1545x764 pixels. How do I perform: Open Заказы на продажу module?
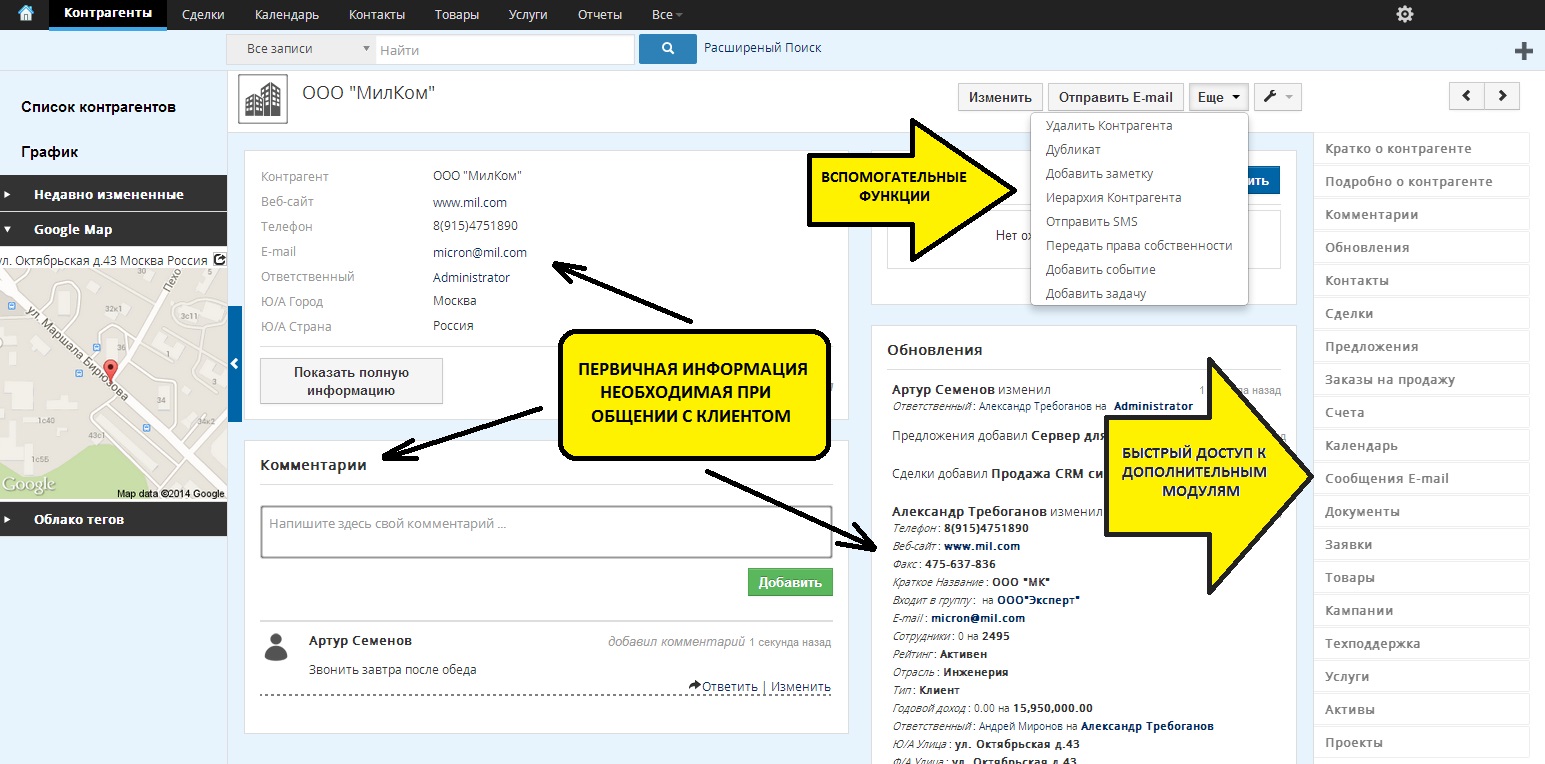click(1421, 380)
